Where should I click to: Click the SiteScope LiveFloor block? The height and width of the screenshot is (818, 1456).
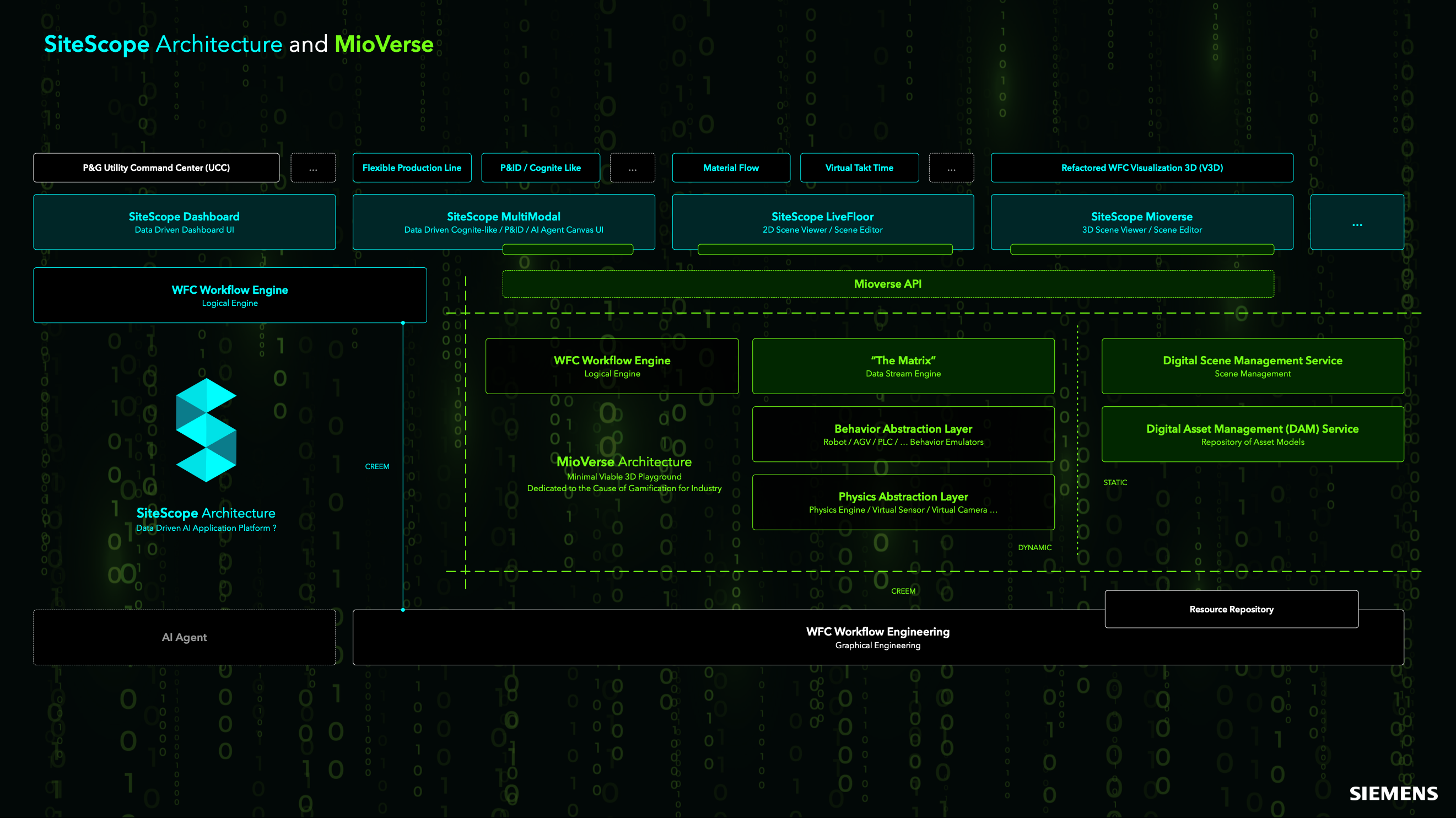coord(822,222)
